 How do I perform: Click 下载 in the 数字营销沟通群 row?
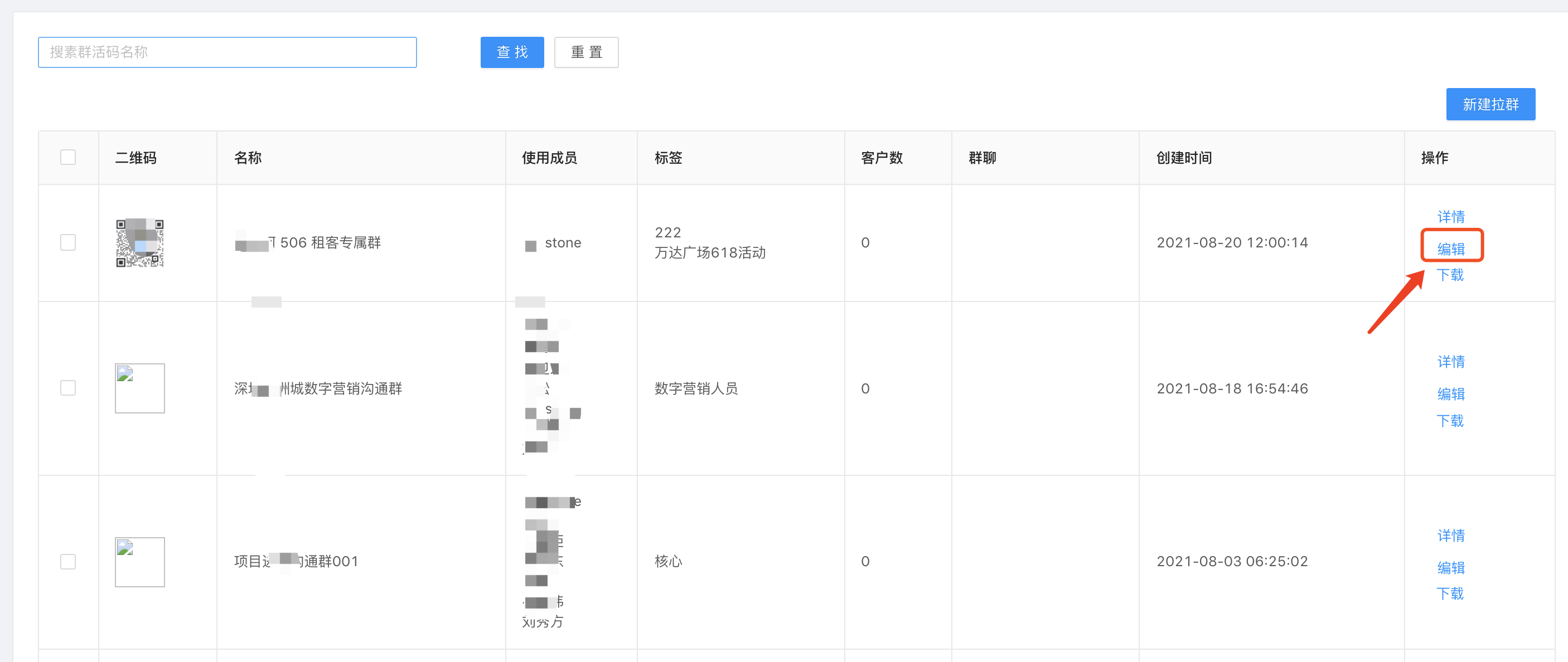pyautogui.click(x=1450, y=421)
